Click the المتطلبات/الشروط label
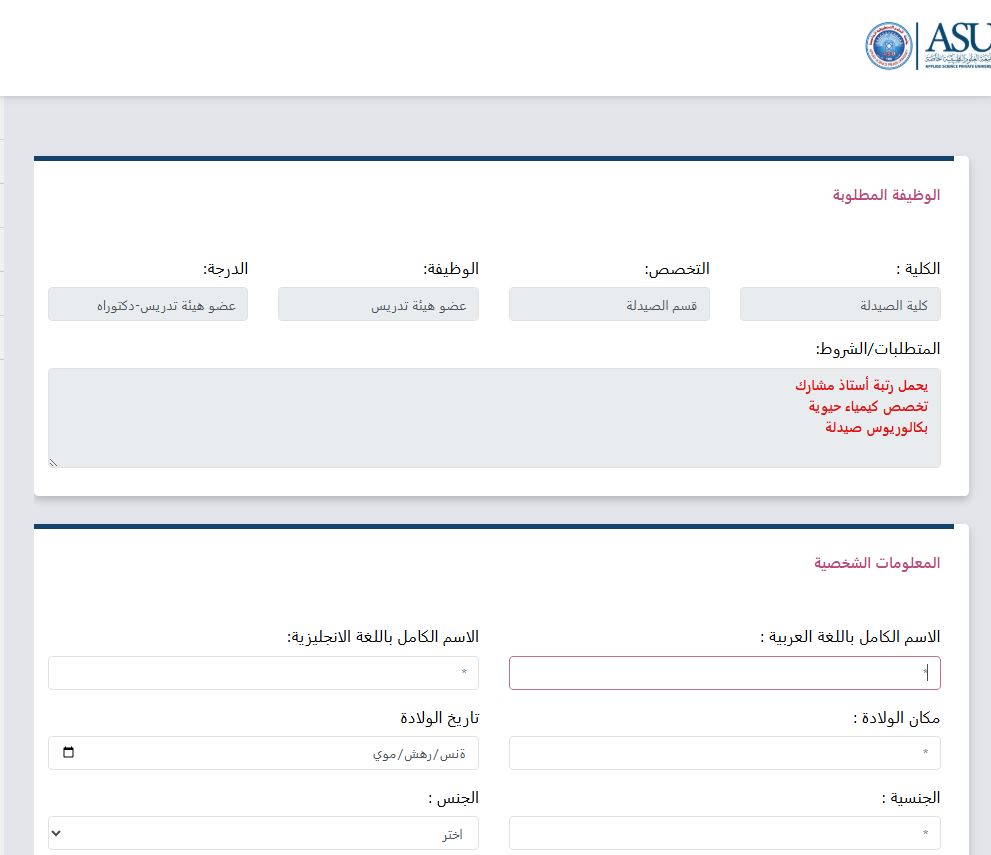991x855 pixels. (878, 349)
